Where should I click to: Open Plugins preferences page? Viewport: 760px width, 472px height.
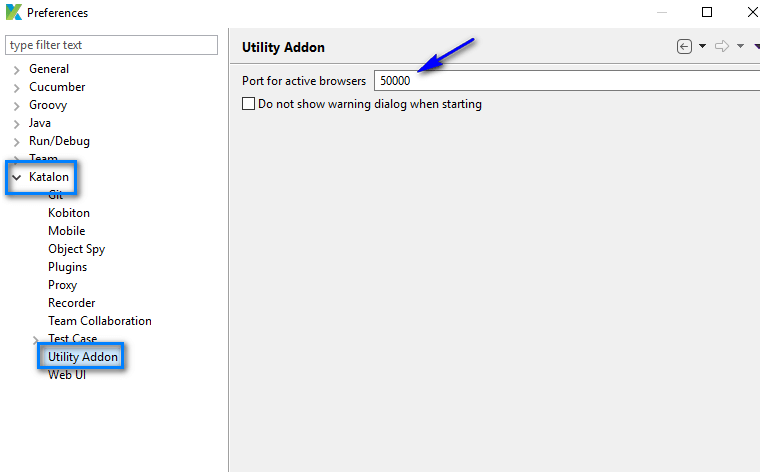[x=67, y=267]
